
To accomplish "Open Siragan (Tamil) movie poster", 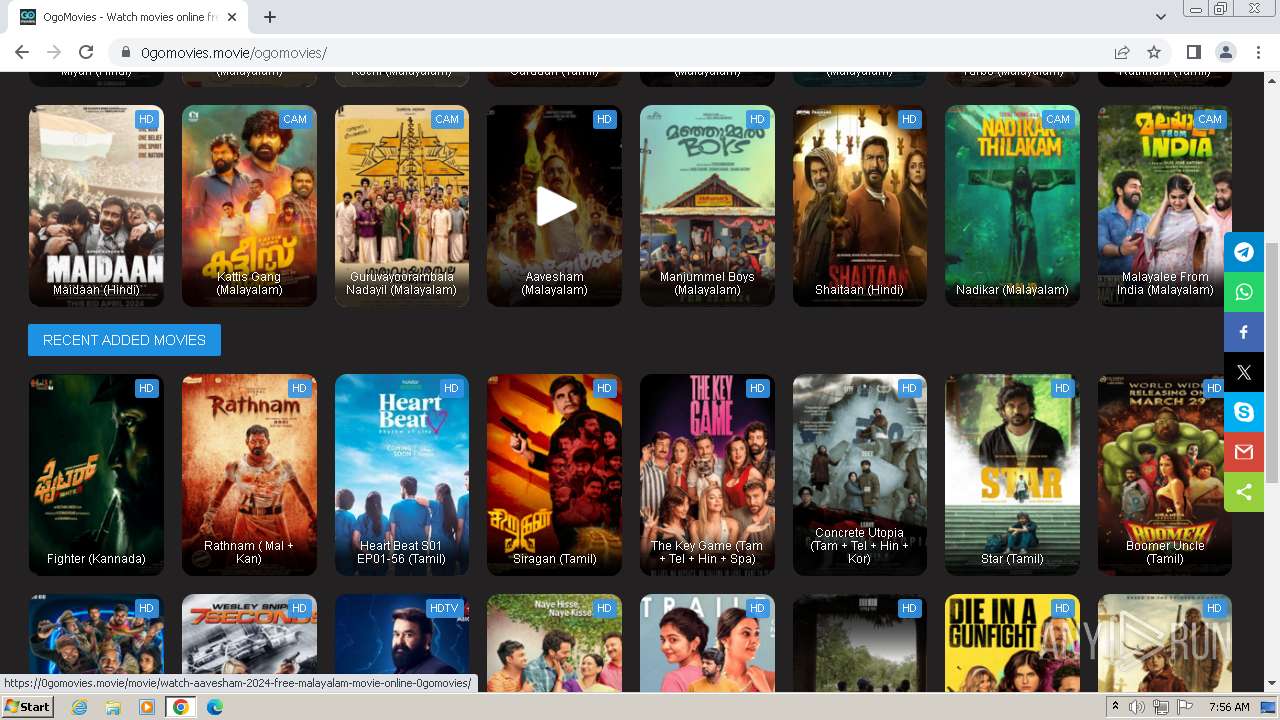I will [554, 475].
